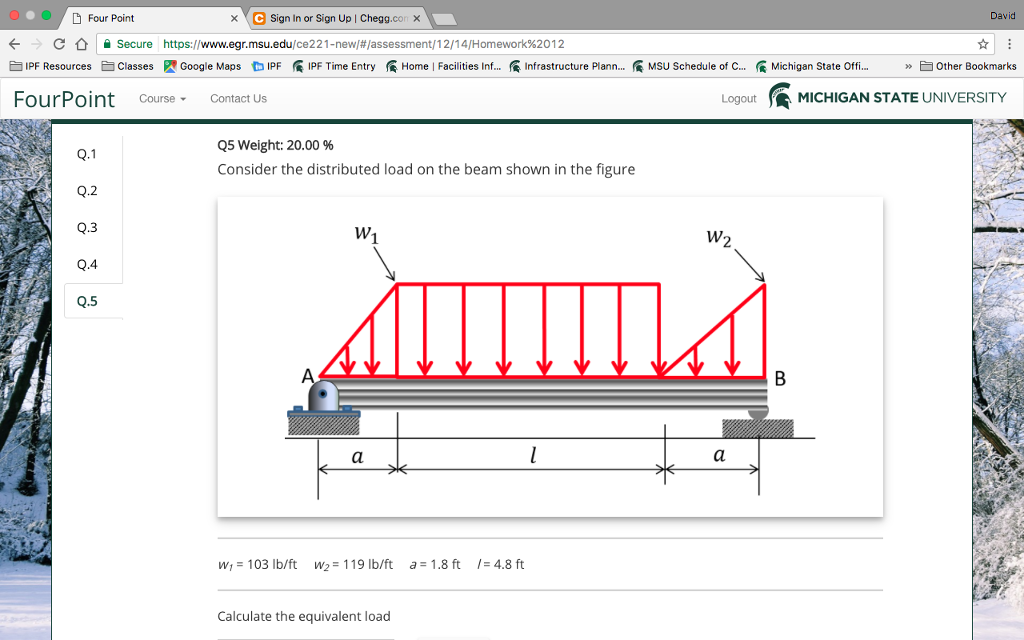Open the IPF bookmark

(266, 66)
